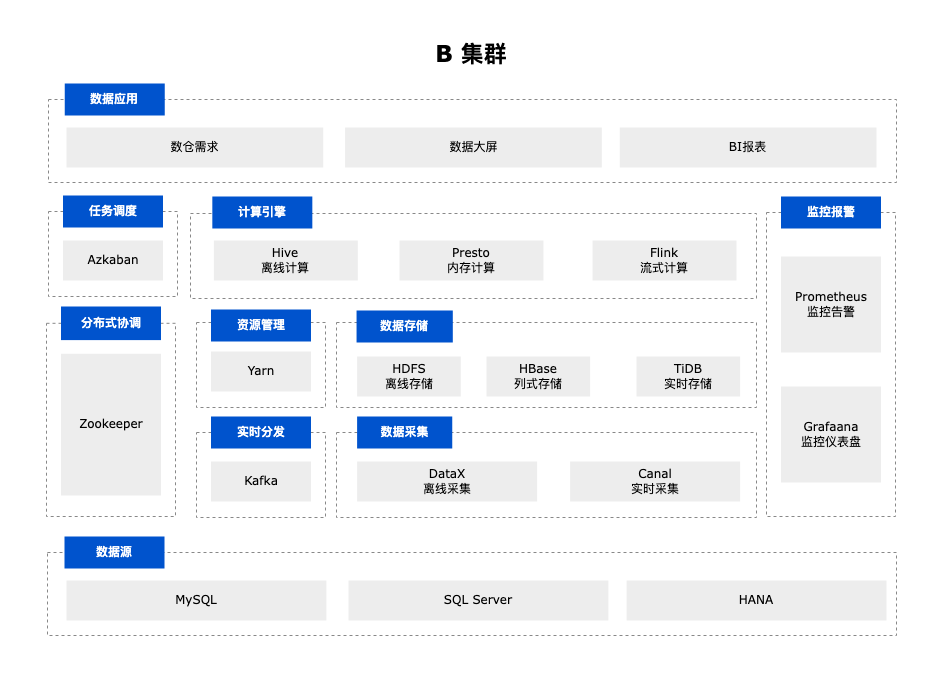Click the 实时分发 blue label

260,432
